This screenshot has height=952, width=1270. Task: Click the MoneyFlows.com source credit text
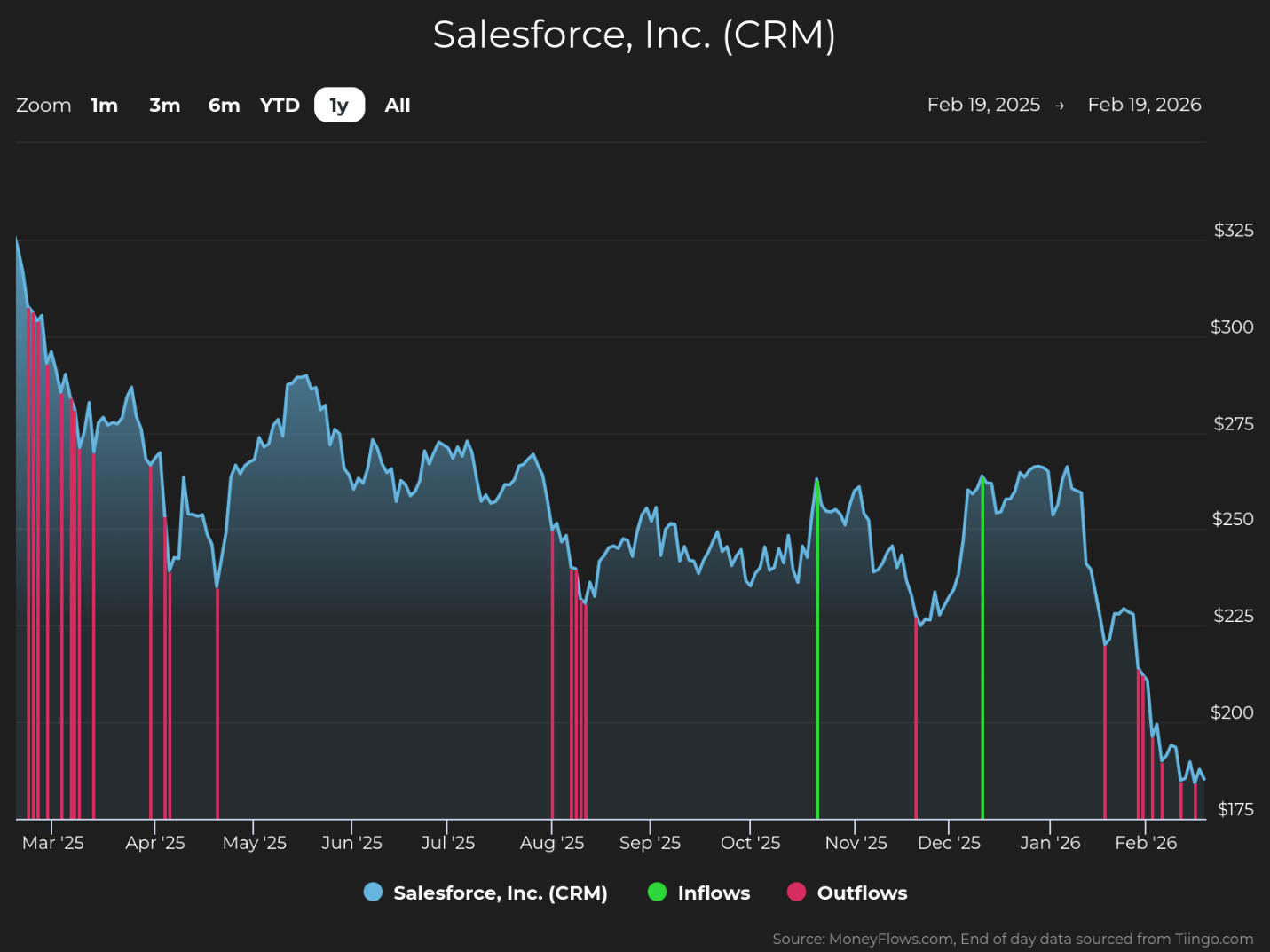point(1013,939)
